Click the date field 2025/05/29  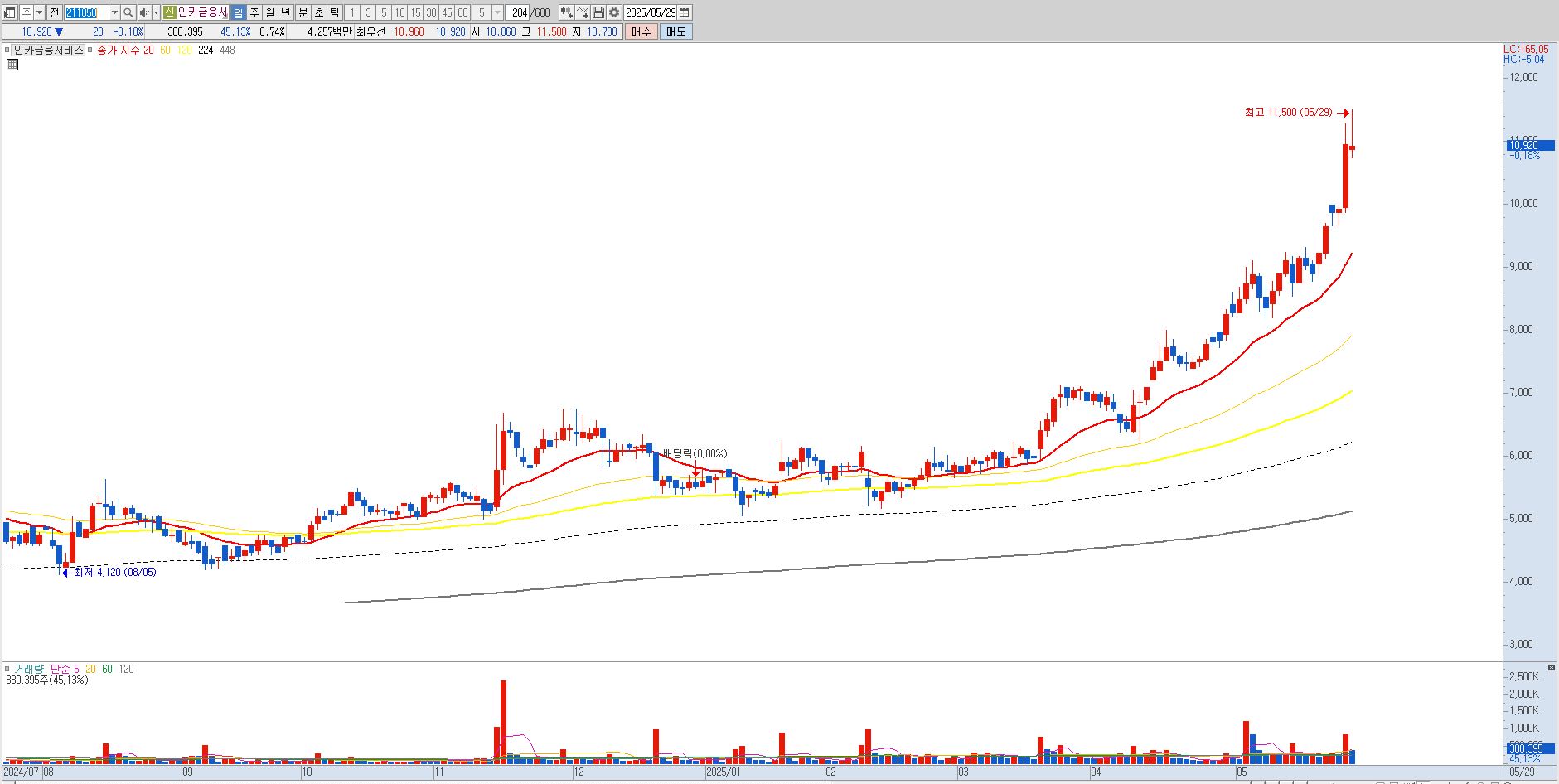click(x=651, y=12)
